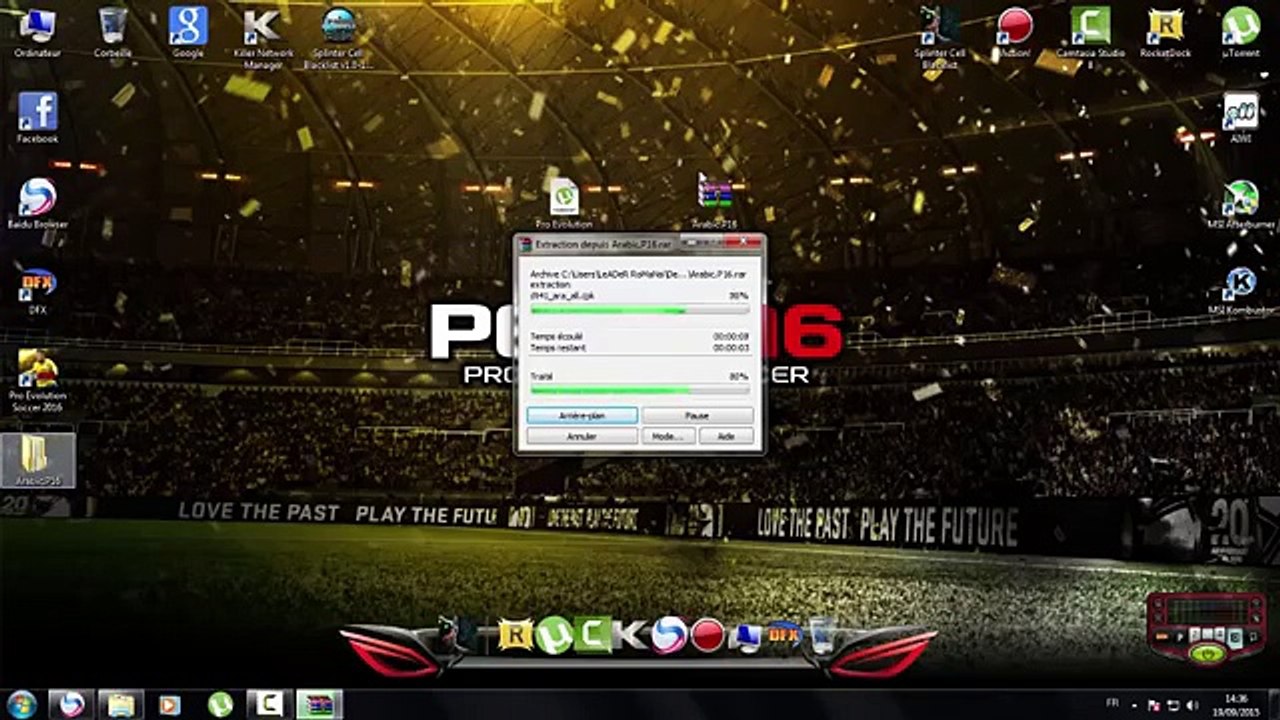Open Killer Network Manager from the dock
The image size is (1280, 720).
[x=630, y=635]
